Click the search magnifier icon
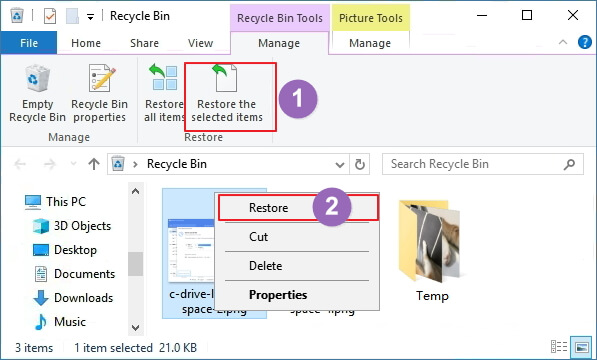 (570, 164)
